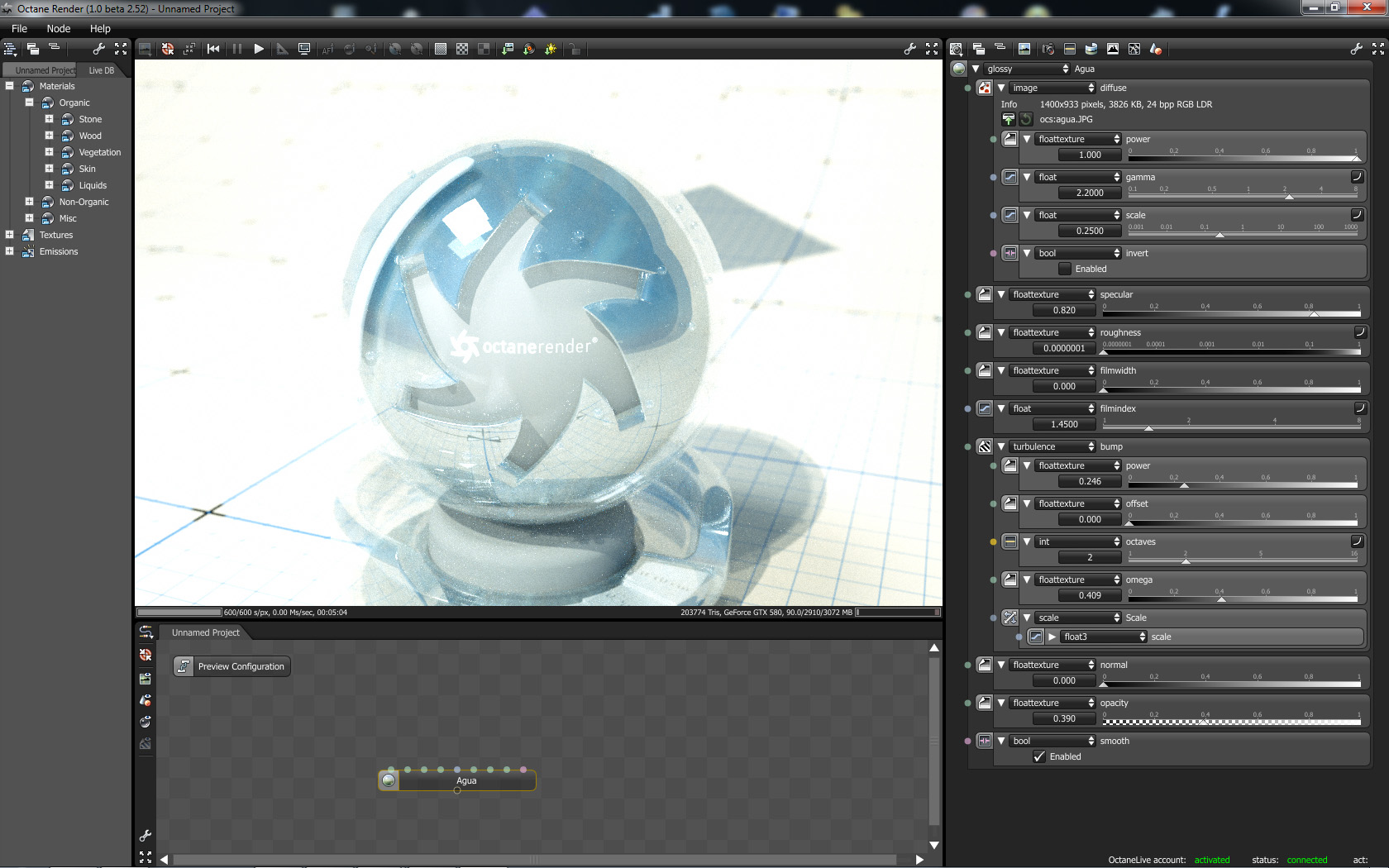The image size is (1389, 868).
Task: Toggle the roughness logarithmic slider button
Action: [x=1360, y=331]
